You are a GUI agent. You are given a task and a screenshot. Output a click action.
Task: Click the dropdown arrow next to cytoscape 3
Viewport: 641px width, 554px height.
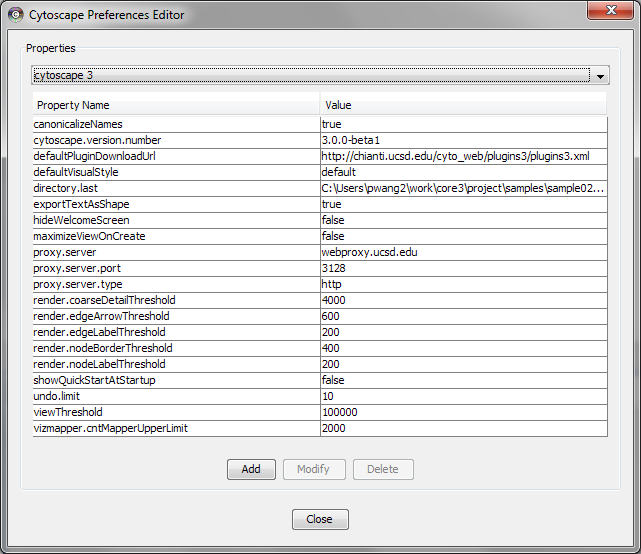coord(600,76)
